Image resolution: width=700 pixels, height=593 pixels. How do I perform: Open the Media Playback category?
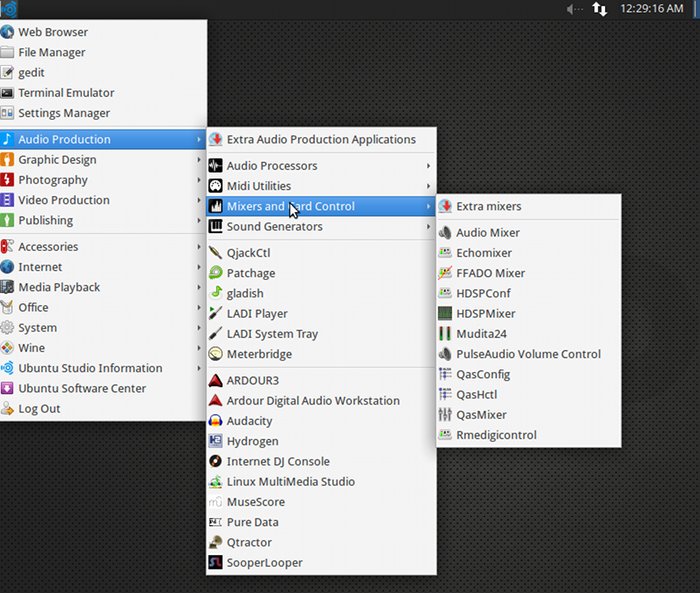[x=103, y=287]
